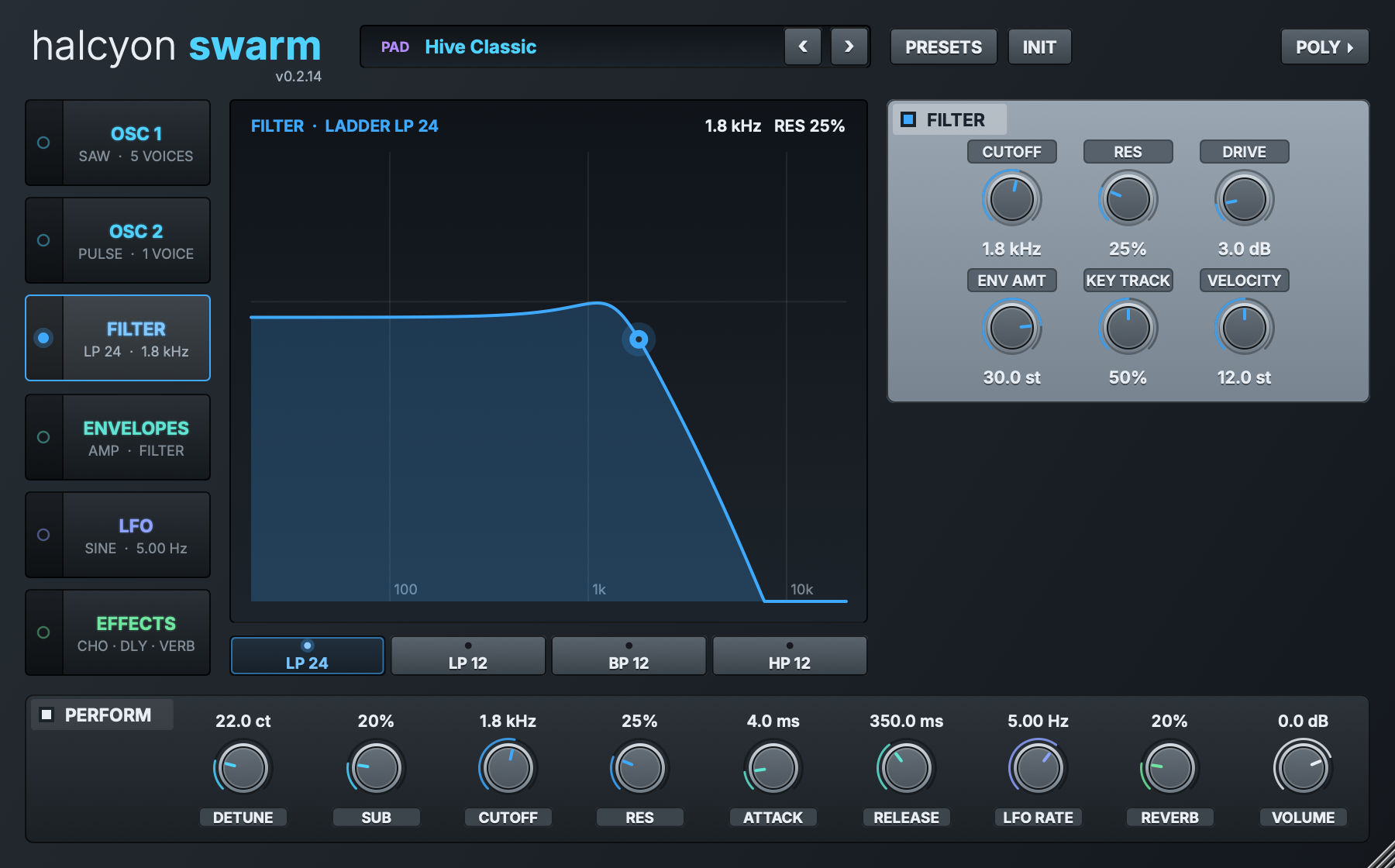Toggle the OSC 2 section indicator
The height and width of the screenshot is (868, 1395).
click(44, 240)
